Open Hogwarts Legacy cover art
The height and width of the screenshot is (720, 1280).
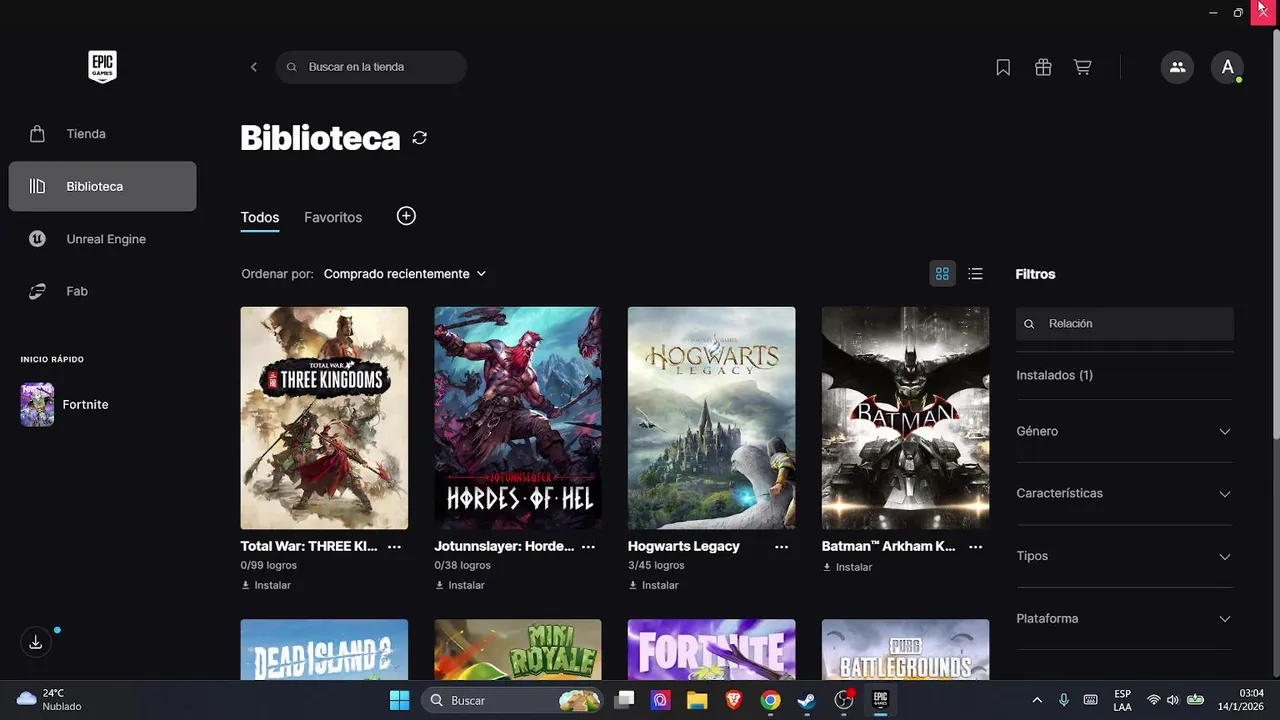[x=712, y=418]
